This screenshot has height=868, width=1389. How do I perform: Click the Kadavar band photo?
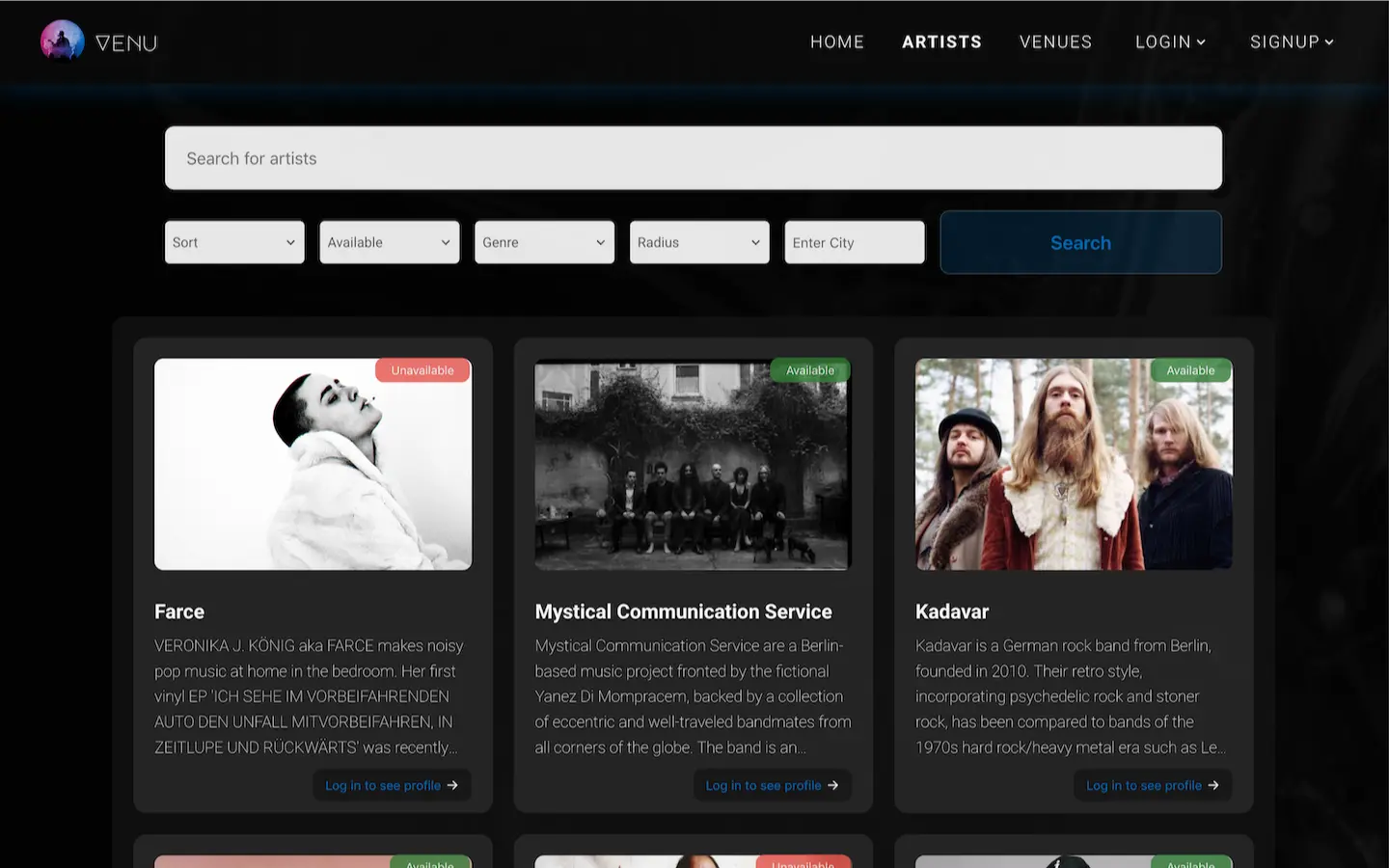tap(1074, 464)
